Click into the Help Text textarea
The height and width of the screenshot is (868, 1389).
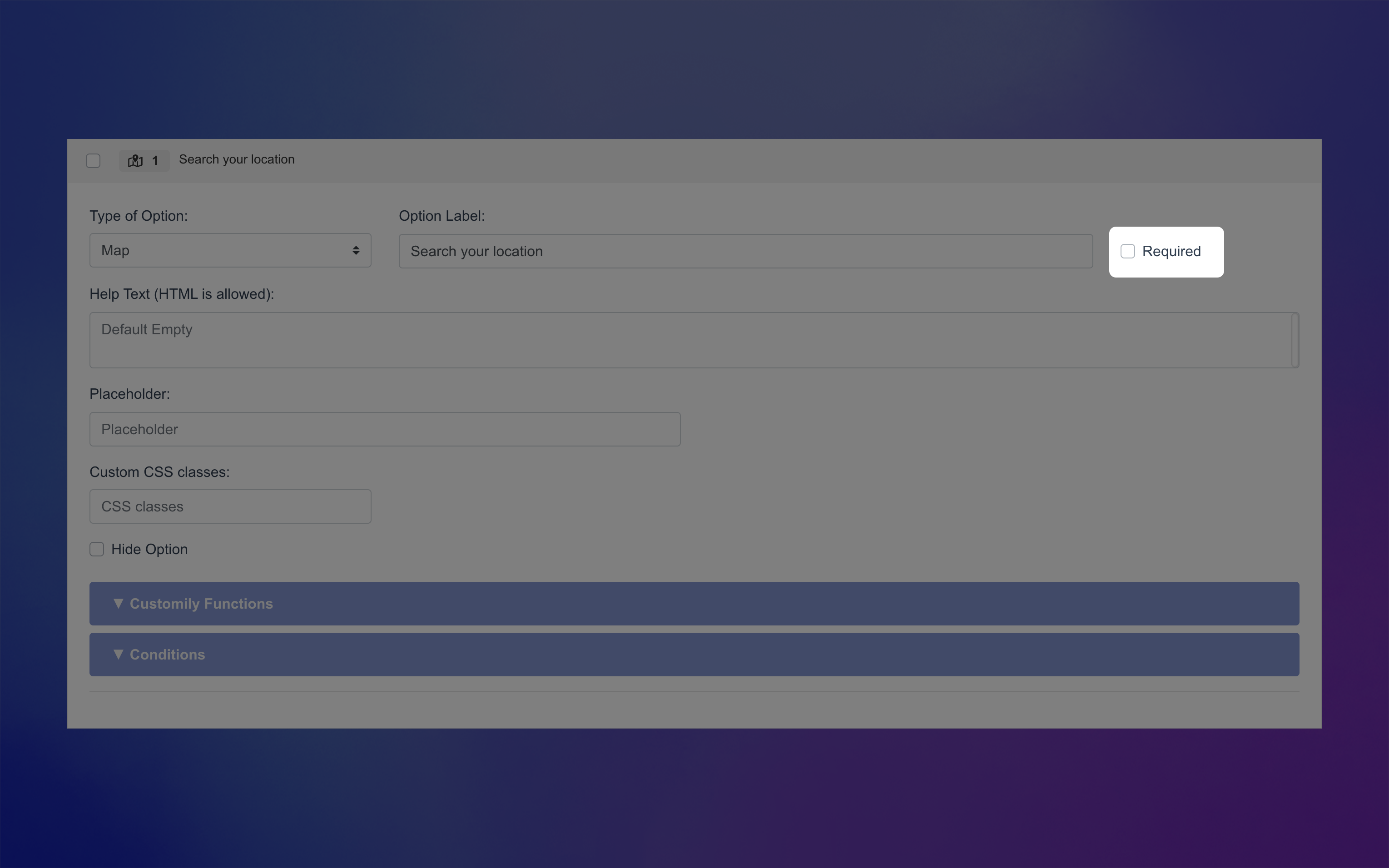point(689,340)
